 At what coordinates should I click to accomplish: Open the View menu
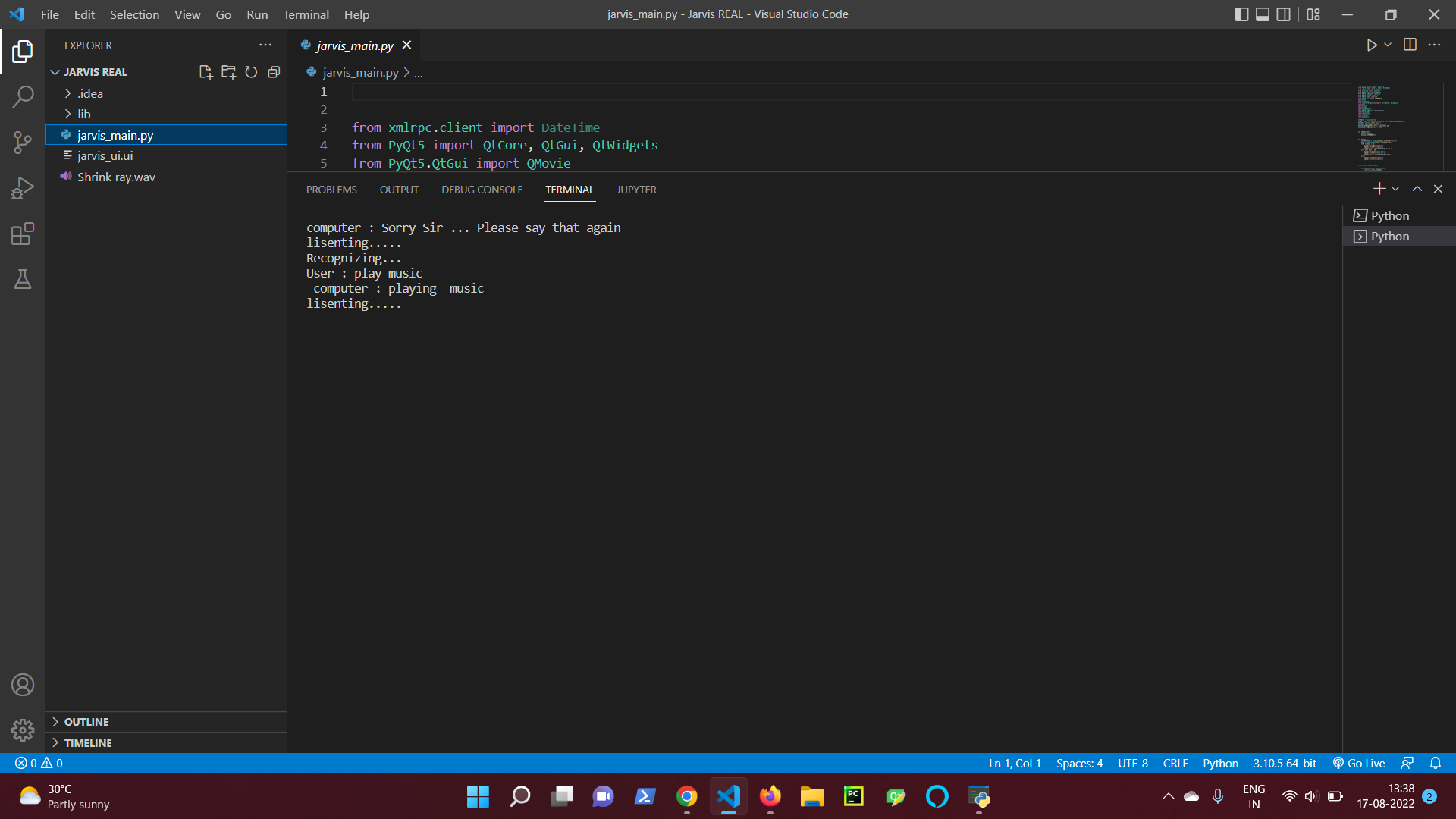point(187,14)
